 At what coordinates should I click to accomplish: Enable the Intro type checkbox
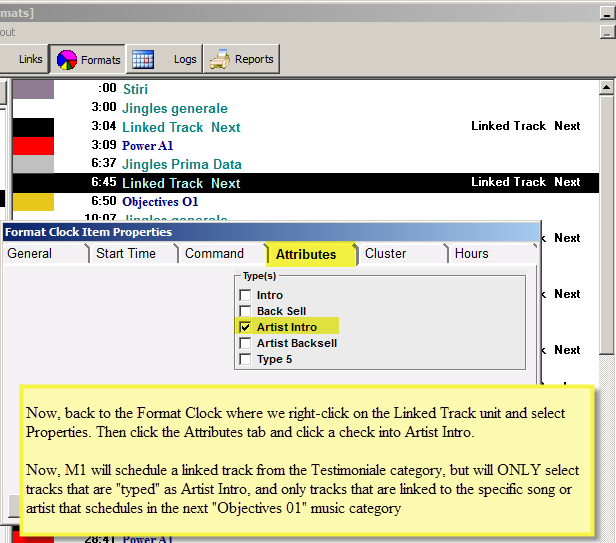click(x=245, y=295)
